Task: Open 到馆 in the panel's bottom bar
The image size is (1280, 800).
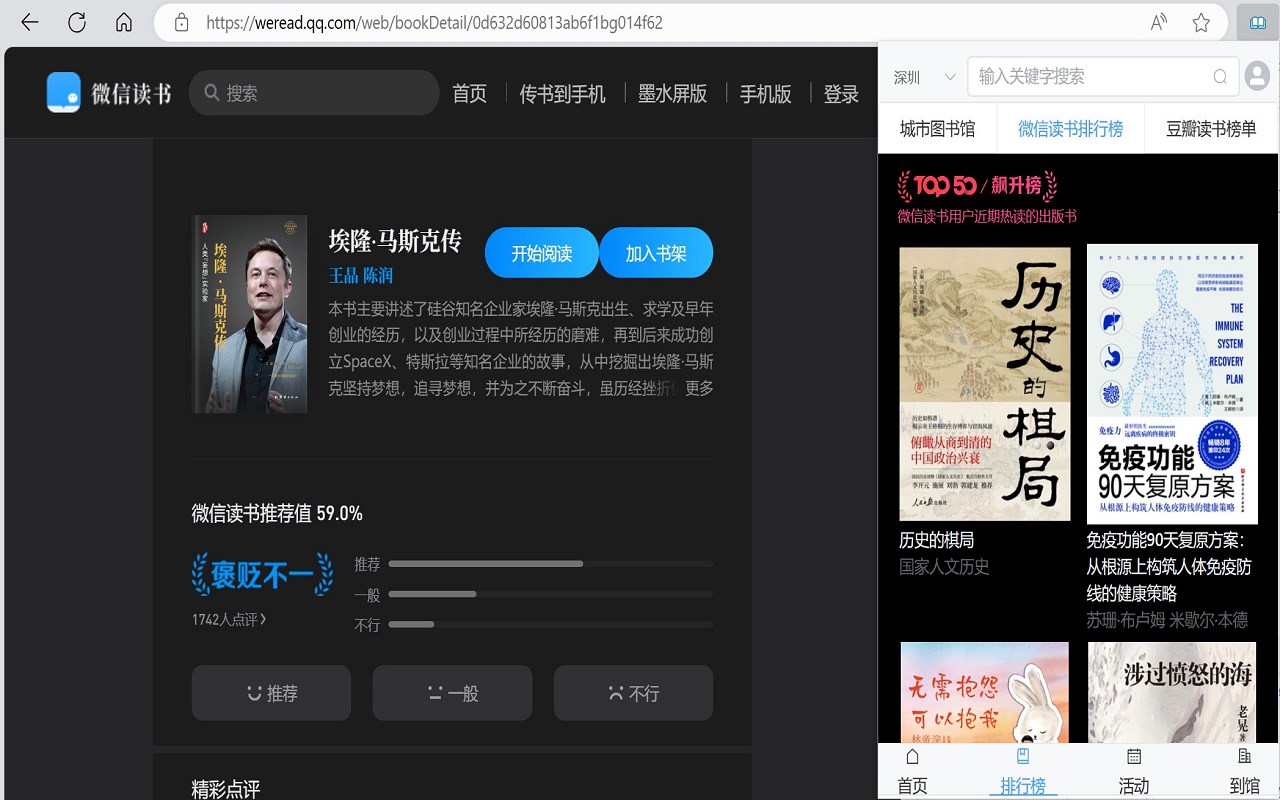Action: tap(1245, 772)
